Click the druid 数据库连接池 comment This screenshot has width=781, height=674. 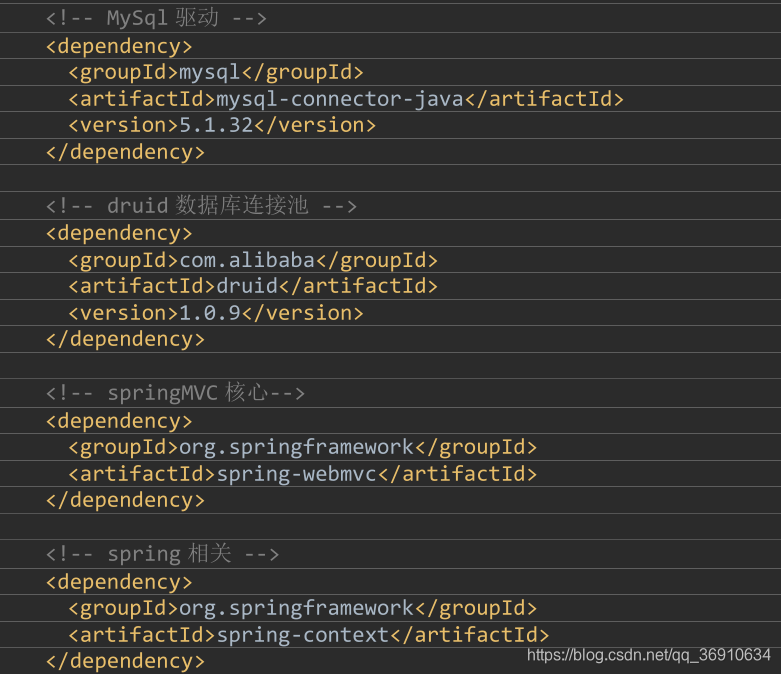[201, 205]
